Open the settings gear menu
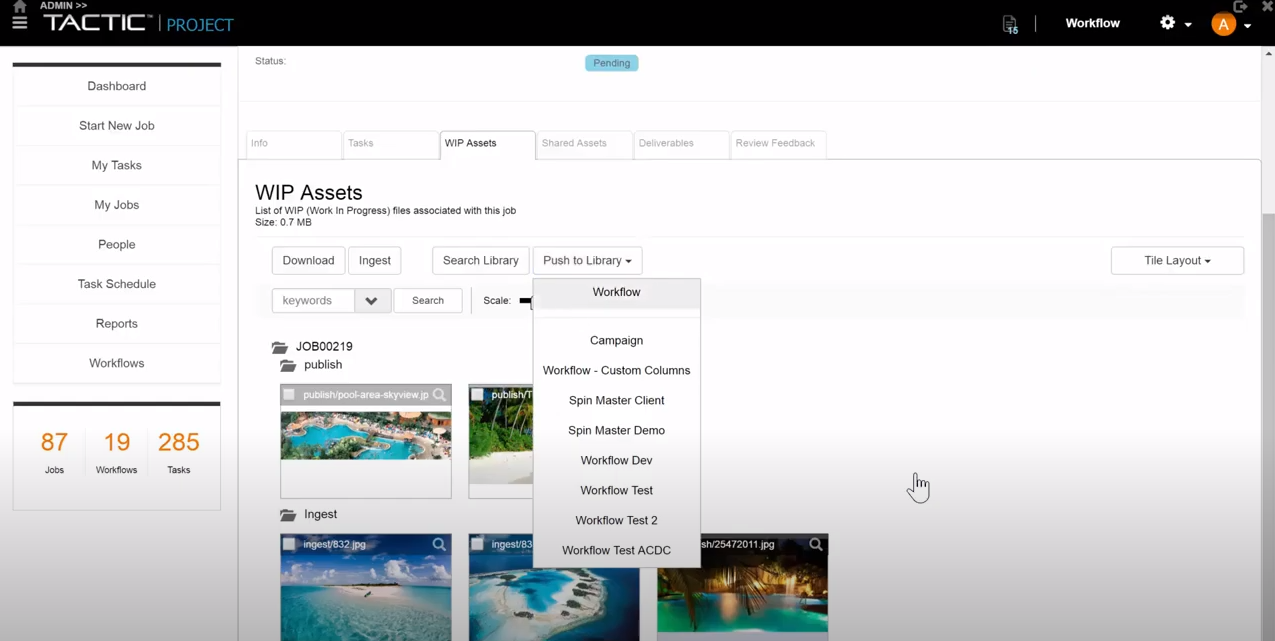 click(x=1168, y=22)
